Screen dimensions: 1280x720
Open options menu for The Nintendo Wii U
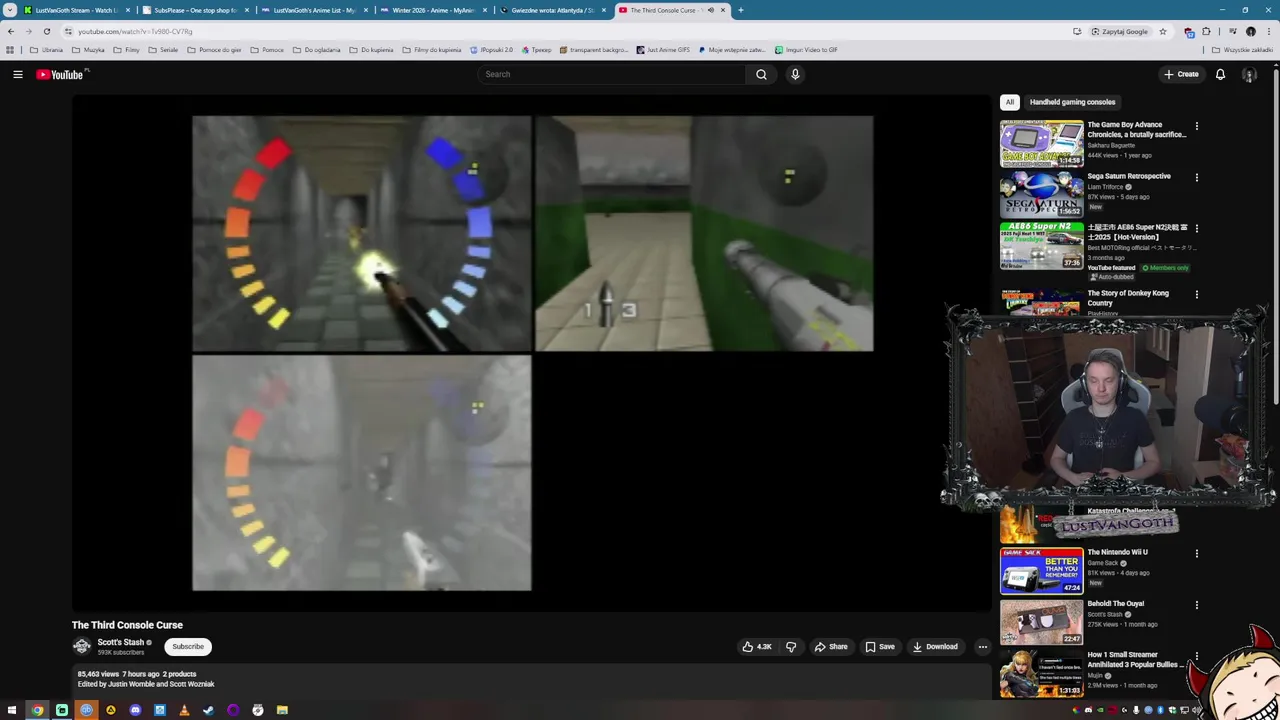point(1196,553)
